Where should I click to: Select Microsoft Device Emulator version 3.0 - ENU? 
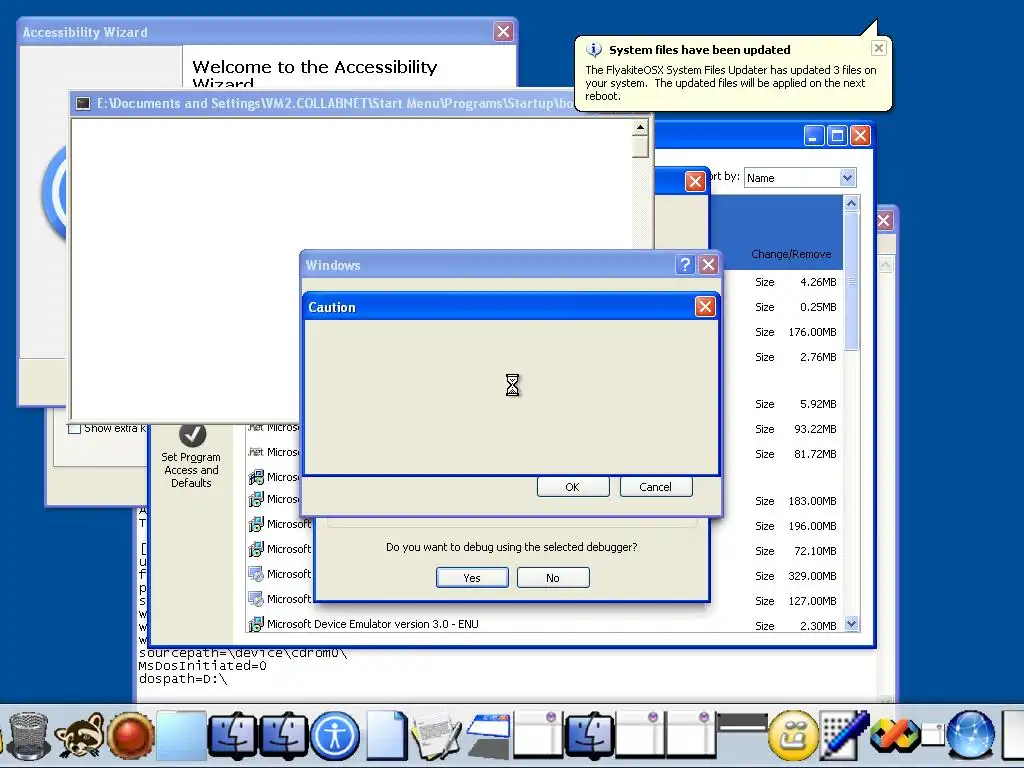click(372, 624)
